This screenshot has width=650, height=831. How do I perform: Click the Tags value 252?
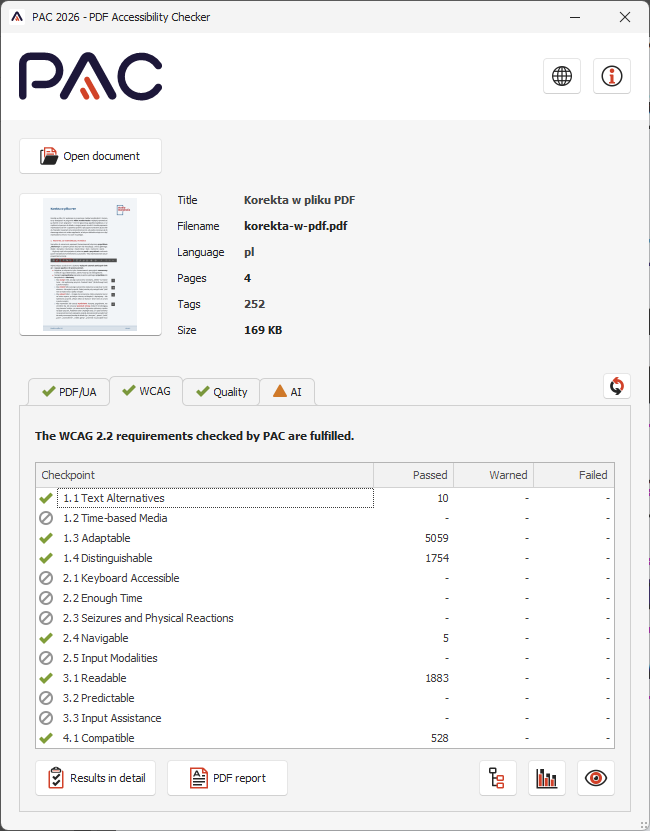click(254, 304)
